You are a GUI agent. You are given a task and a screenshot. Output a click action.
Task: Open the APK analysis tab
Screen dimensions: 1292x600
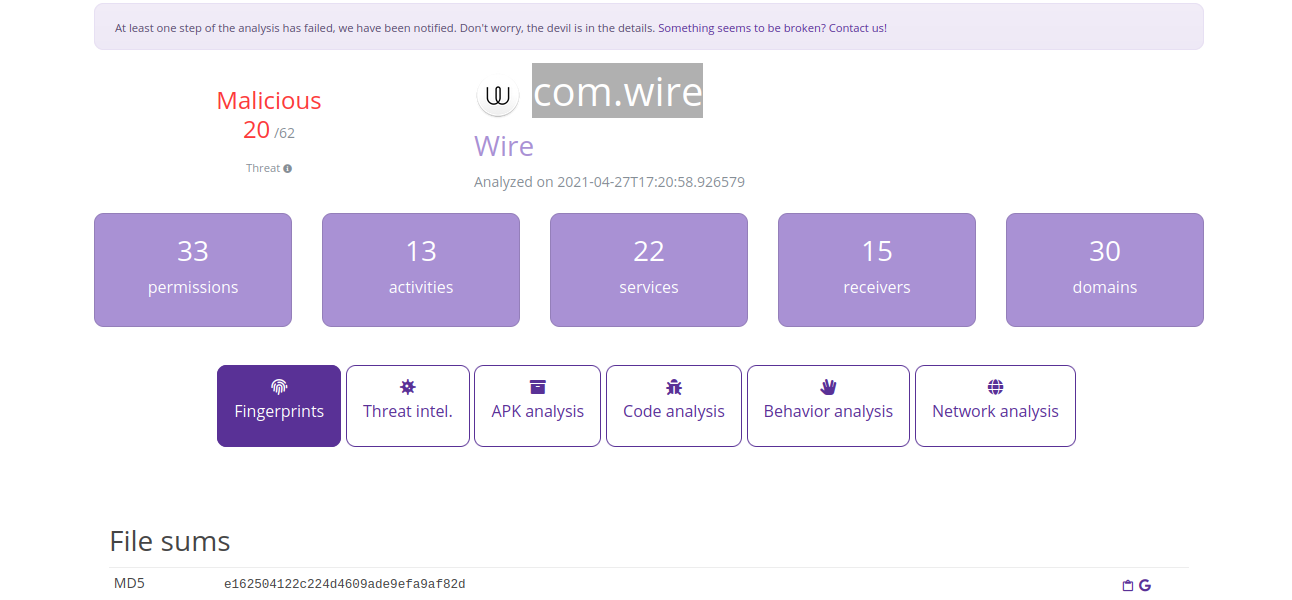click(538, 406)
